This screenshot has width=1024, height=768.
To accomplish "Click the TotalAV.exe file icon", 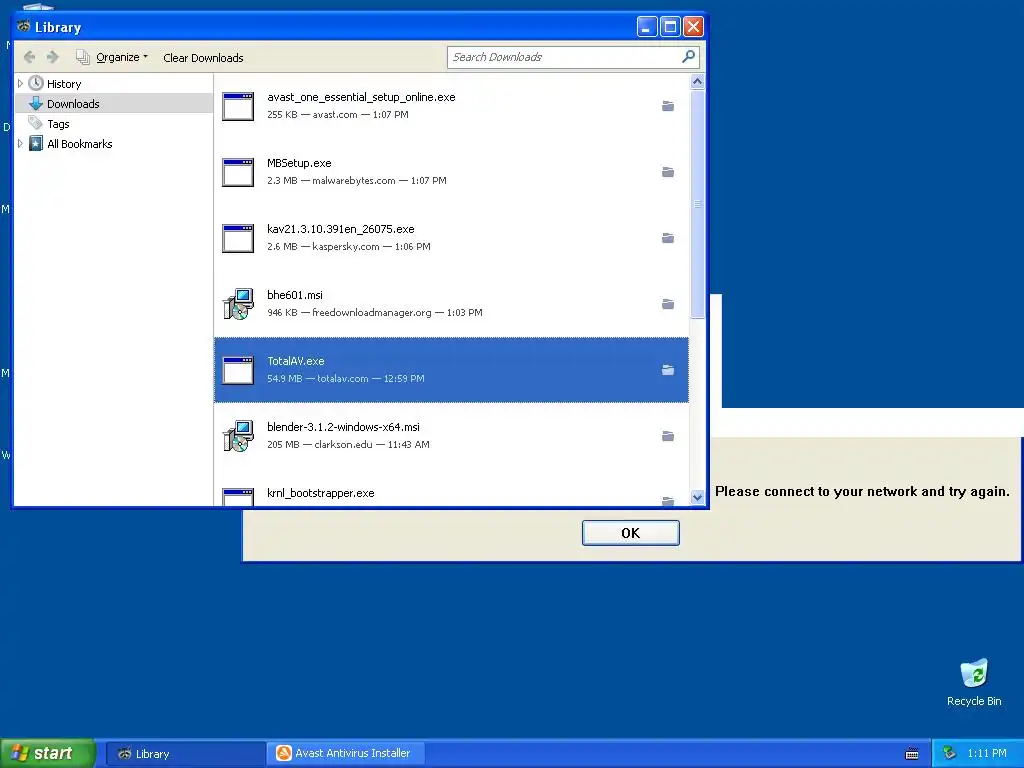I will (238, 370).
